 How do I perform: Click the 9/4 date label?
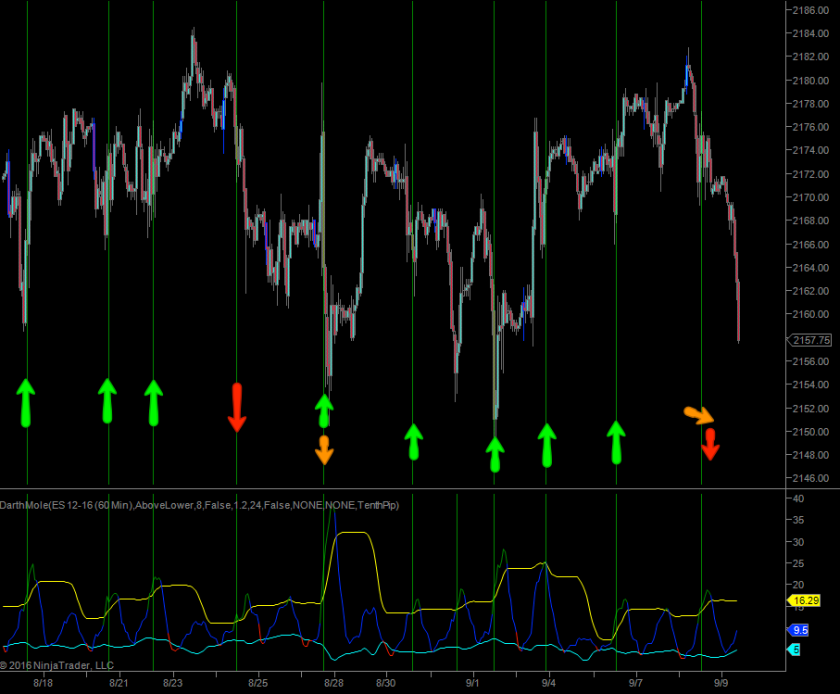pyautogui.click(x=549, y=683)
